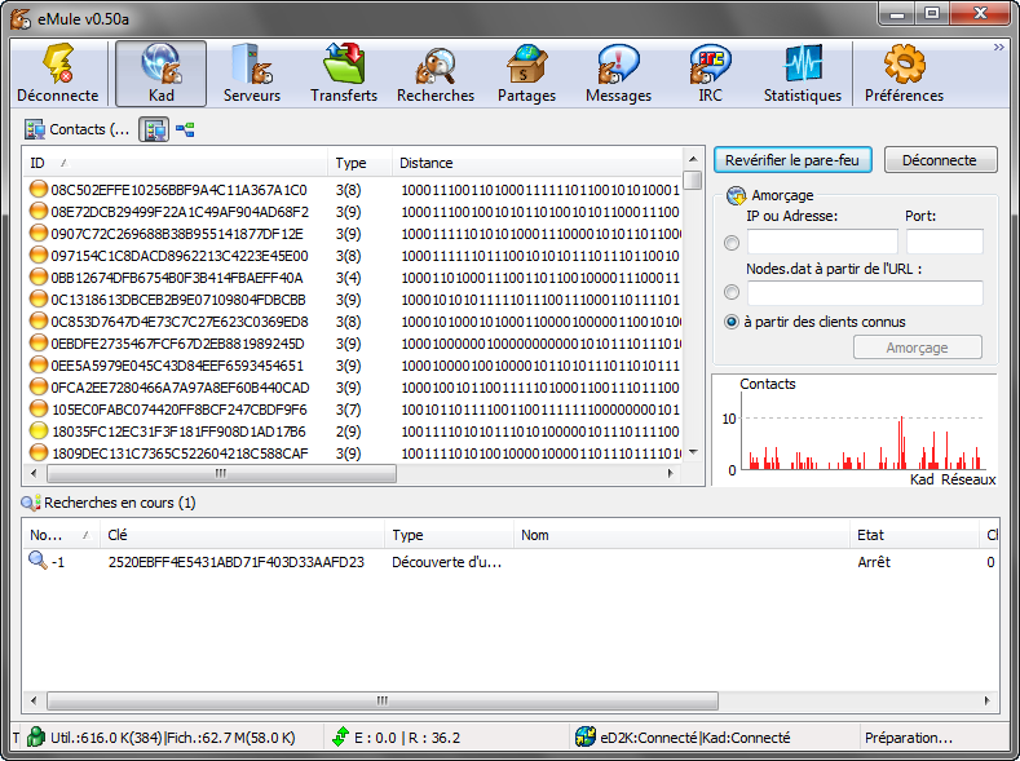Select the Nodes.dat URL radio button

point(731,292)
